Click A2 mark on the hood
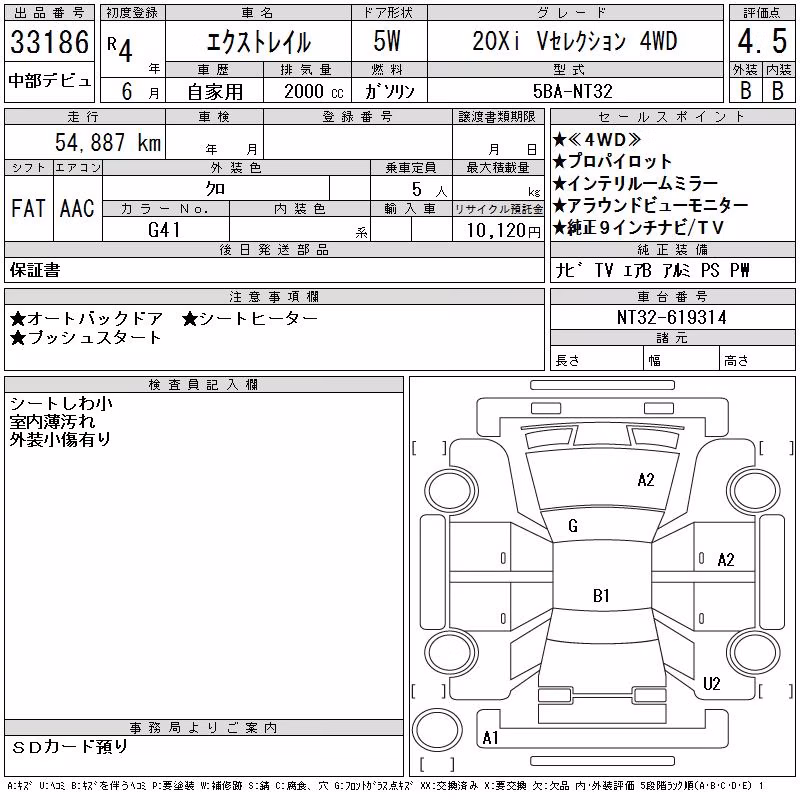 [646, 480]
